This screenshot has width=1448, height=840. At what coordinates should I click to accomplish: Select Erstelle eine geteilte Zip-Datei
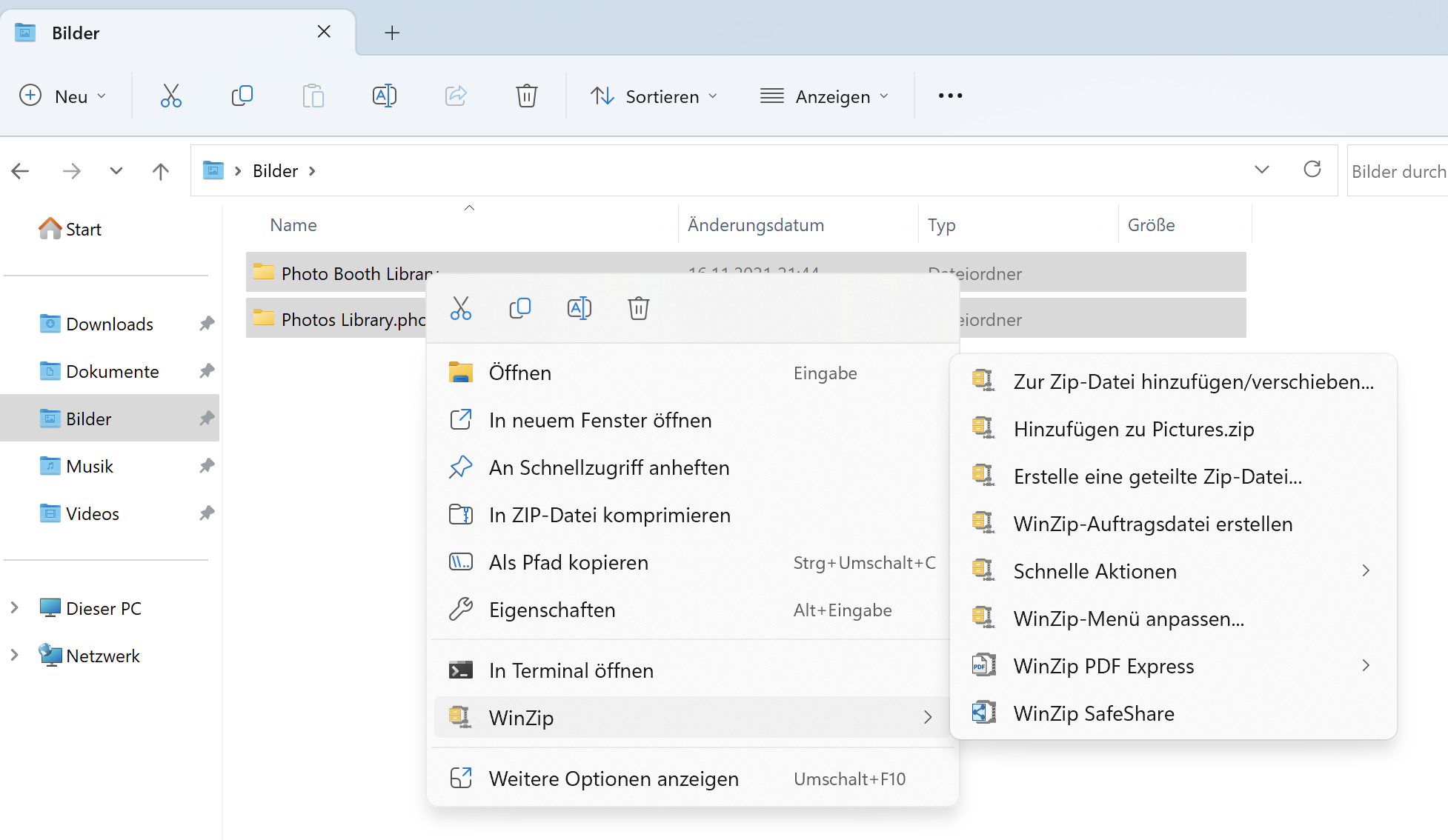click(1173, 476)
